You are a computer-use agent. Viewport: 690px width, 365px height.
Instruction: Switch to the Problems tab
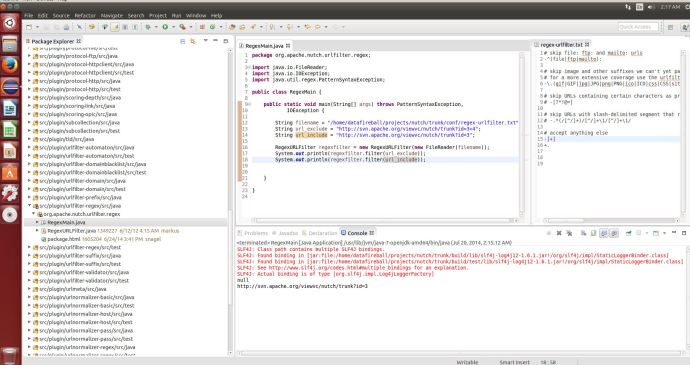tap(253, 233)
